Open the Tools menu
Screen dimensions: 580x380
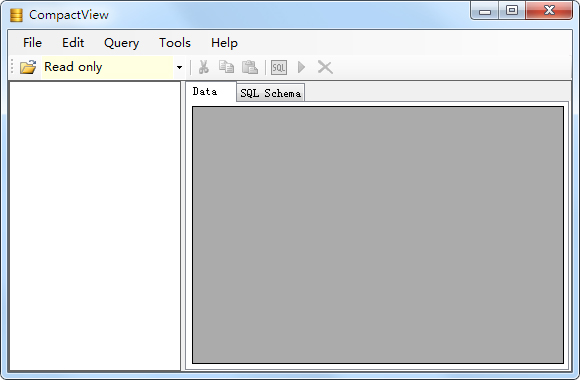pos(175,43)
